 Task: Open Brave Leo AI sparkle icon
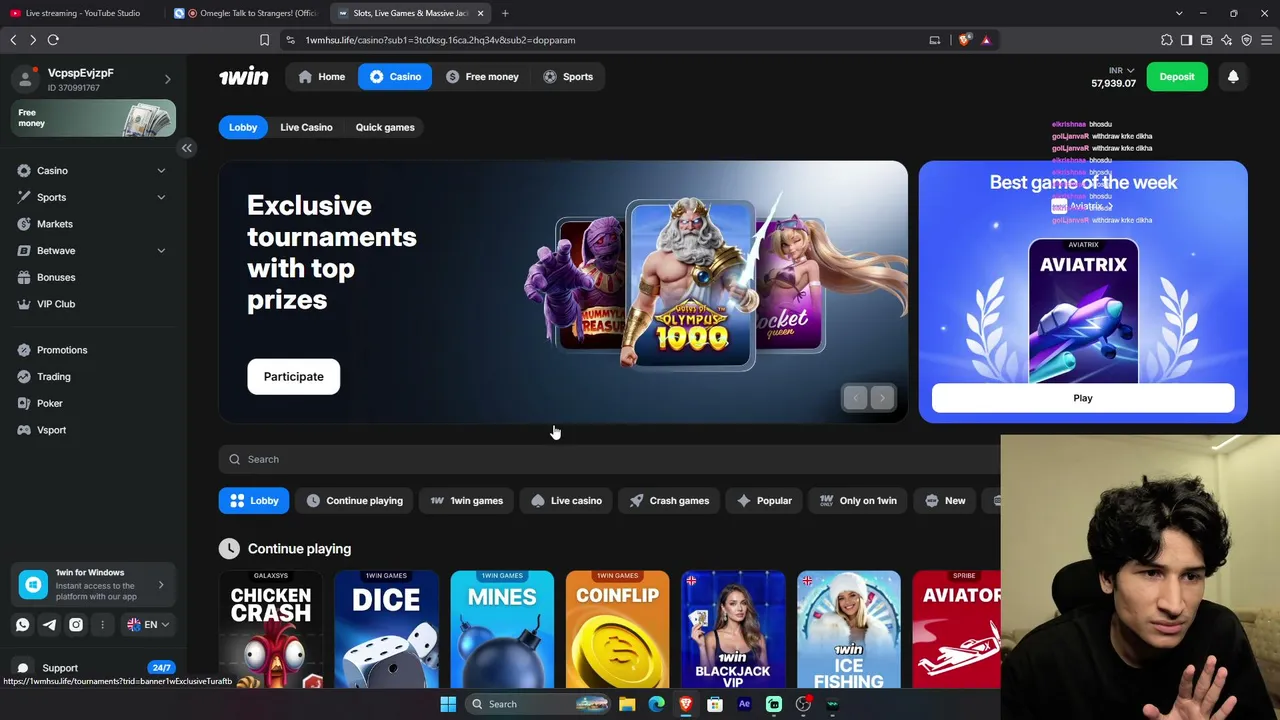pyautogui.click(x=1226, y=40)
